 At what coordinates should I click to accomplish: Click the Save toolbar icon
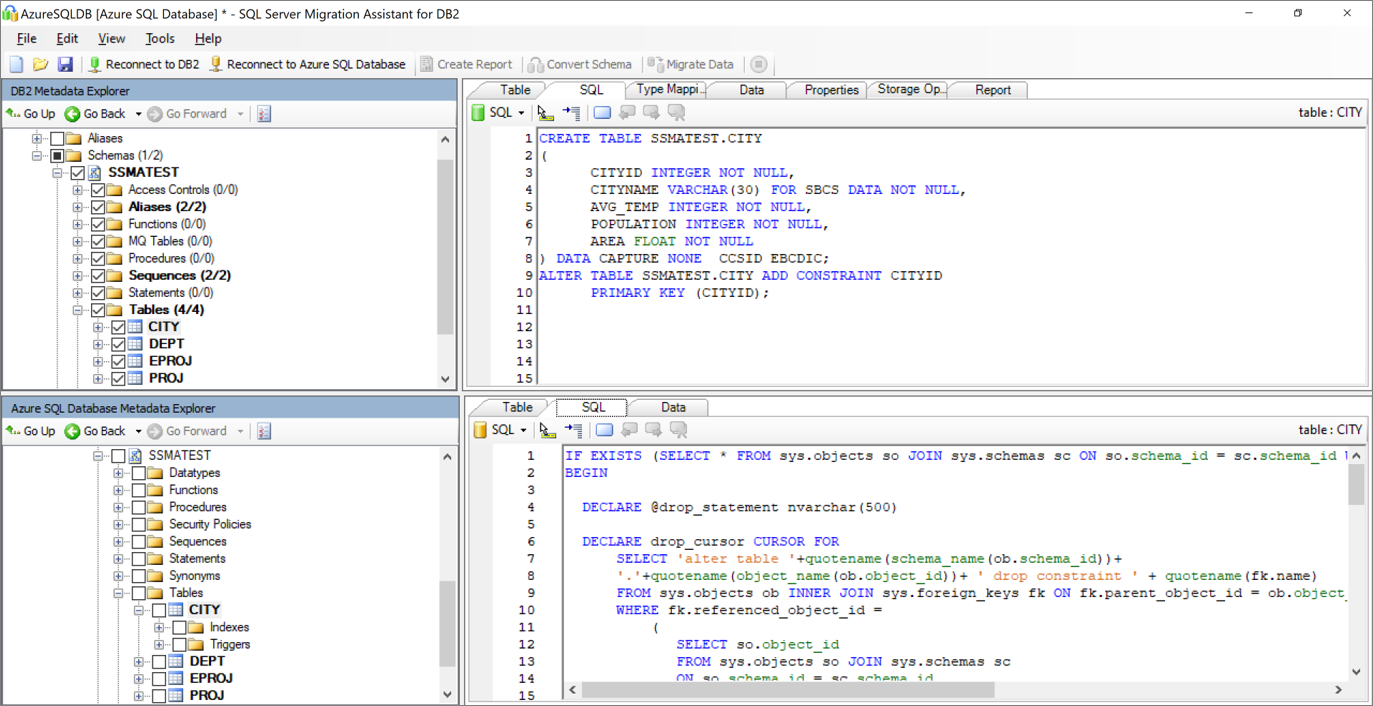[64, 64]
